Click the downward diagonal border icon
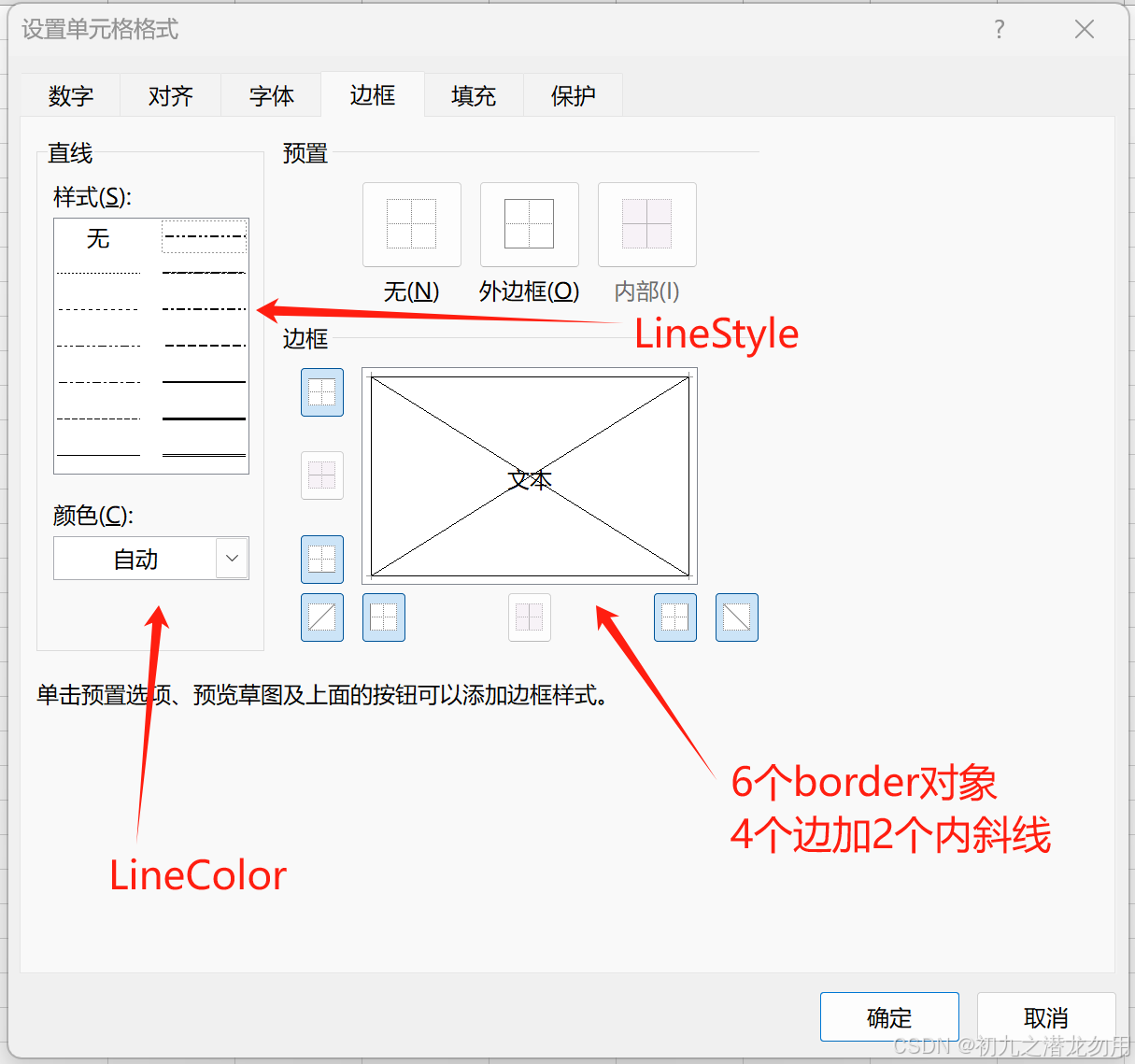 point(736,617)
